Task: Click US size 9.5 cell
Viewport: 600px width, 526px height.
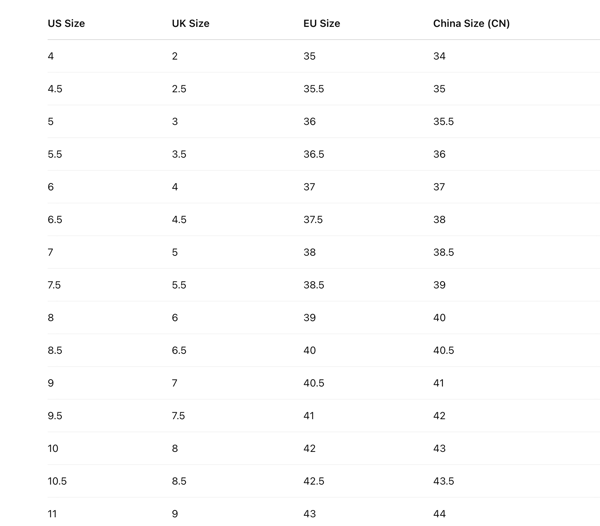Action: (55, 416)
